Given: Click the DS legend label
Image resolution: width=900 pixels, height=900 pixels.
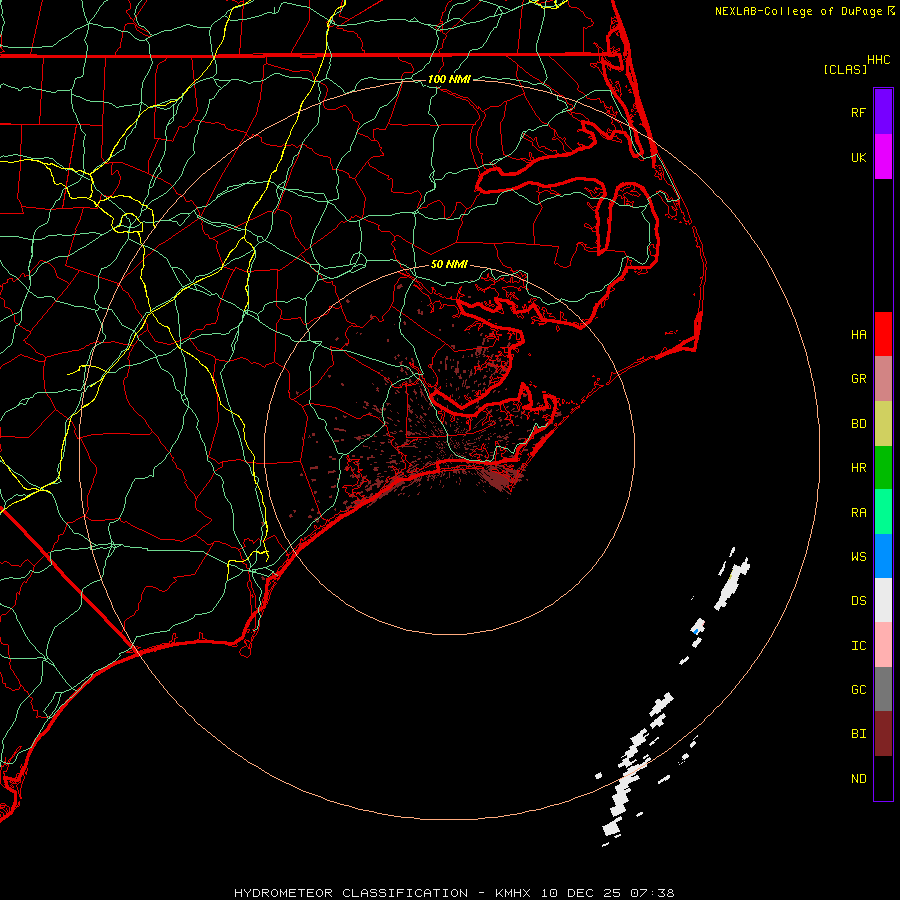Looking at the screenshot, I should pyautogui.click(x=858, y=601).
